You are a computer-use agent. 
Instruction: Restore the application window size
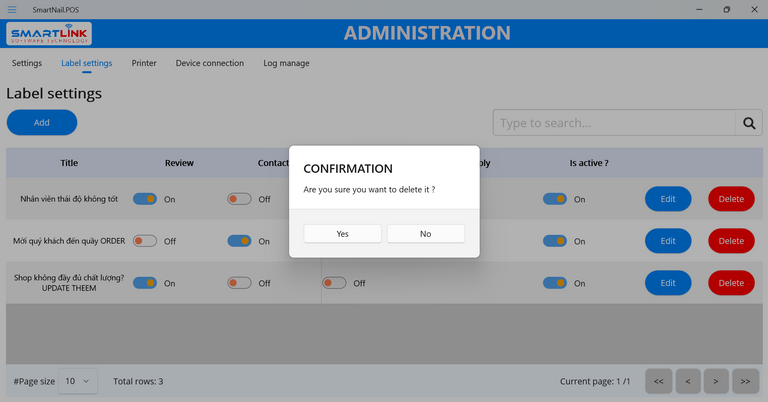726,9
